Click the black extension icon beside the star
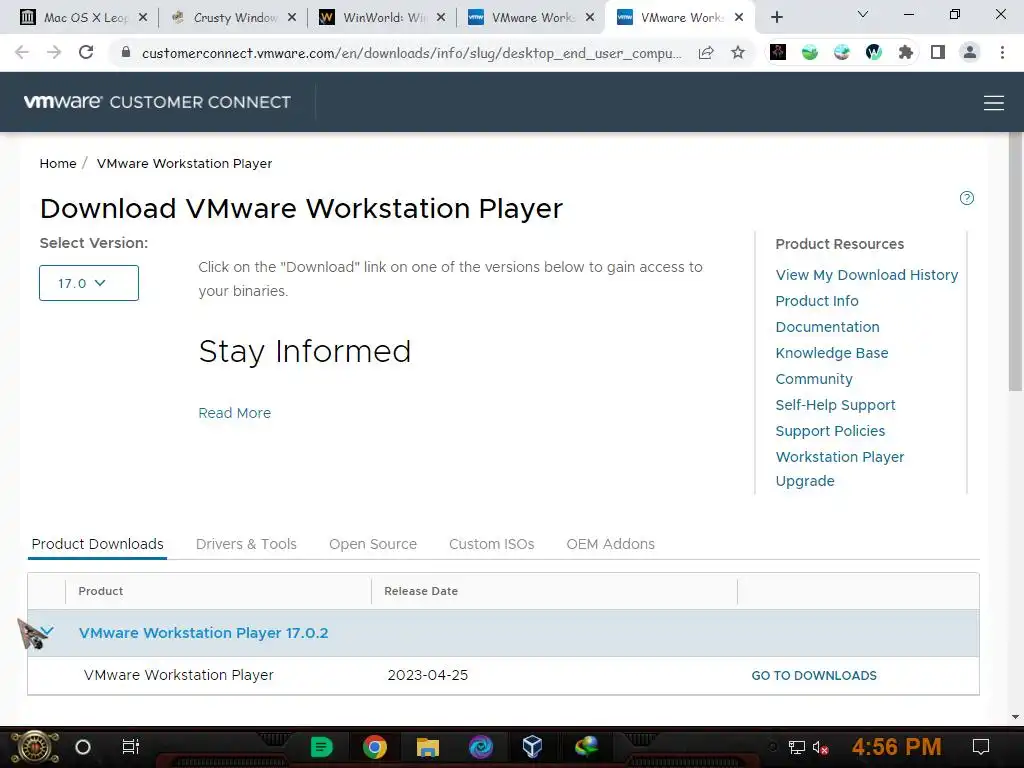 pyautogui.click(x=778, y=52)
